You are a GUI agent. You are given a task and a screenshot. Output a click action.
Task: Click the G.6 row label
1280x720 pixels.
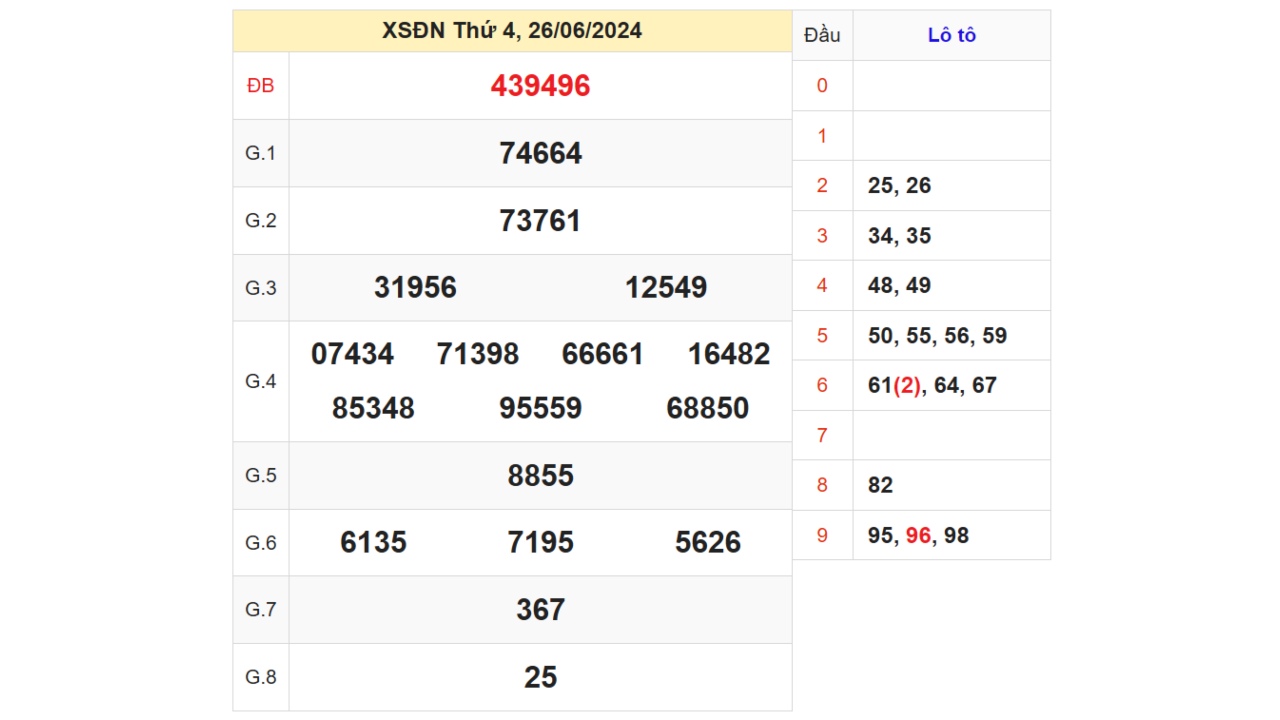(261, 542)
